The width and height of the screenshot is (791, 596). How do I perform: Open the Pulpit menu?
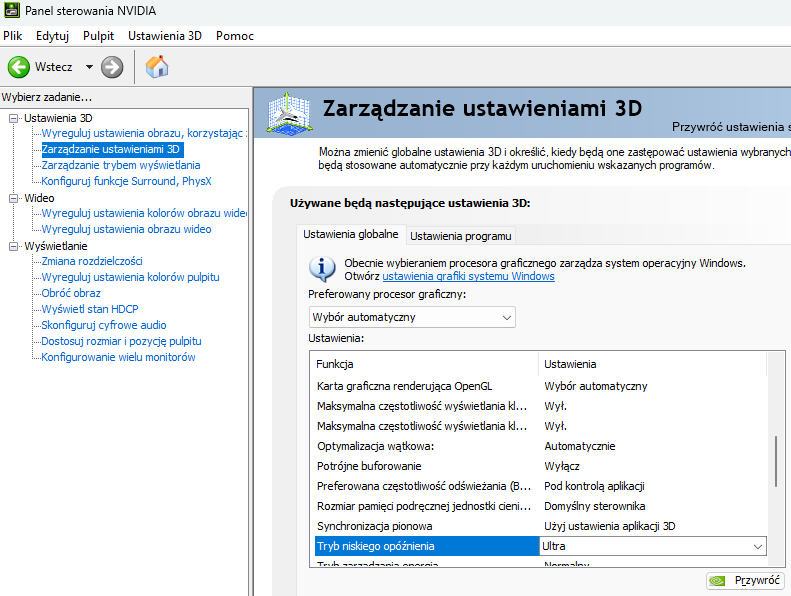(x=98, y=36)
